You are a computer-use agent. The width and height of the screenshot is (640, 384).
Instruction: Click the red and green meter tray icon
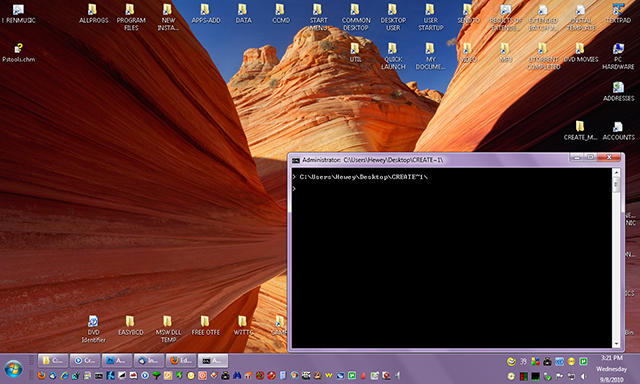point(524,377)
